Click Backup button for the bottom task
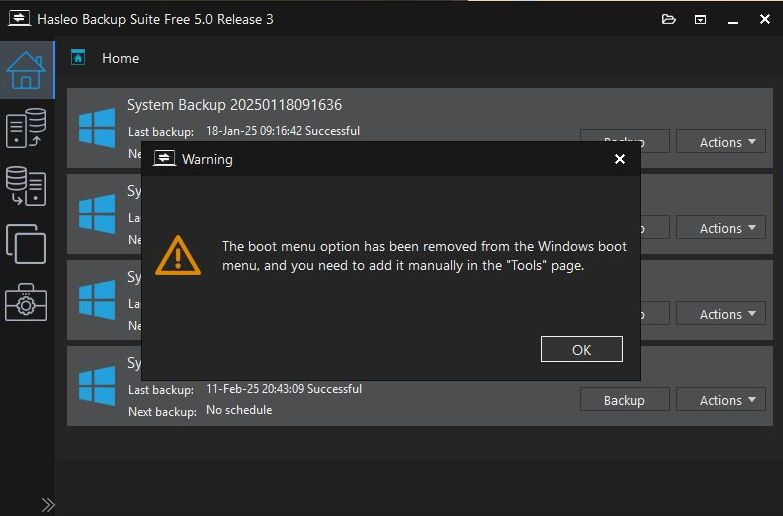The height and width of the screenshot is (516, 783). 624,400
